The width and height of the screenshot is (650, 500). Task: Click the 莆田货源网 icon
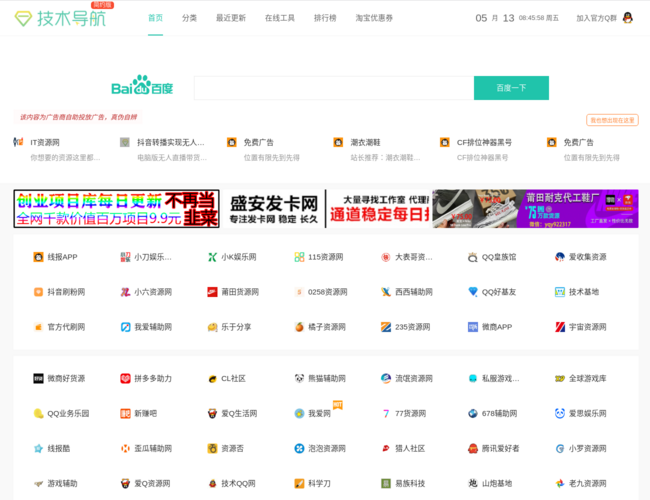[212, 292]
